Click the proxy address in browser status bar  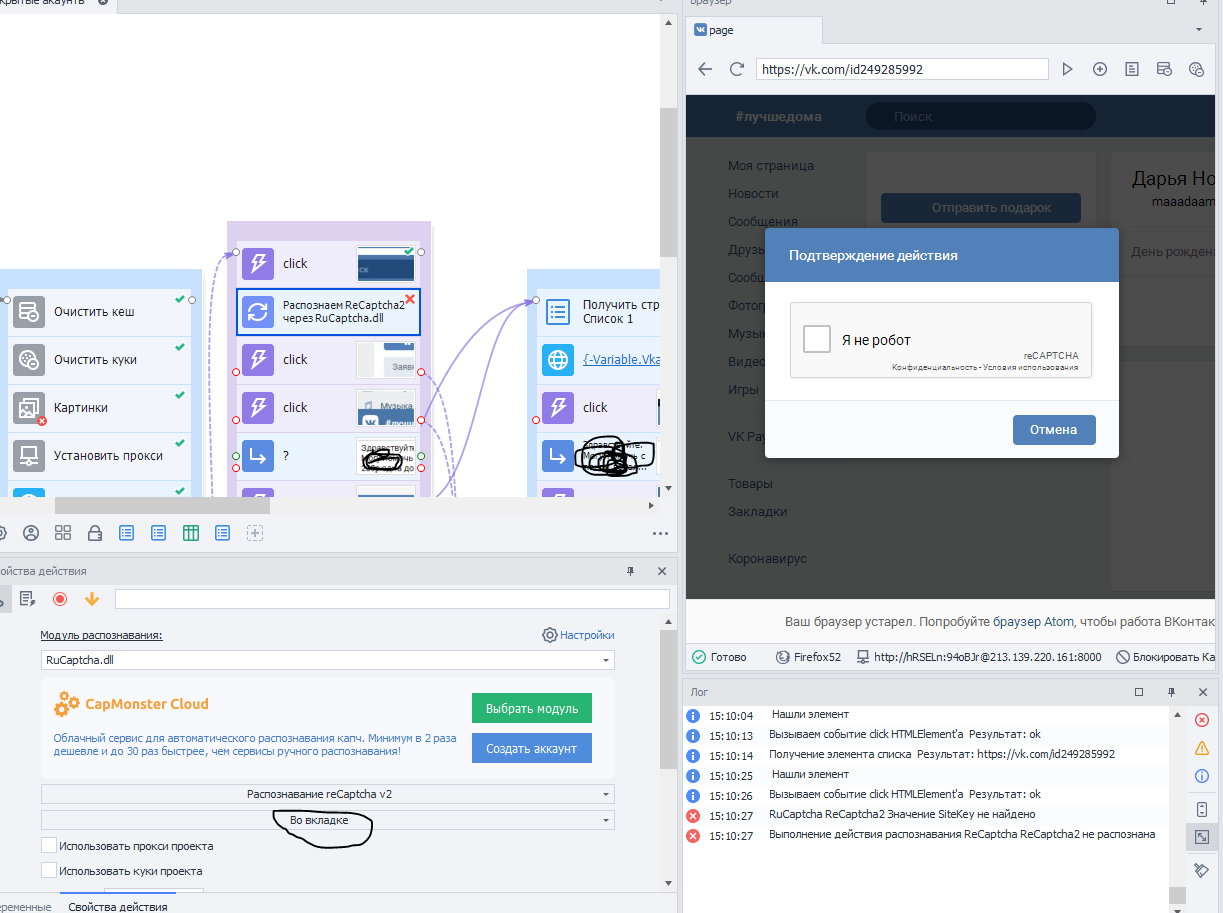coord(977,657)
